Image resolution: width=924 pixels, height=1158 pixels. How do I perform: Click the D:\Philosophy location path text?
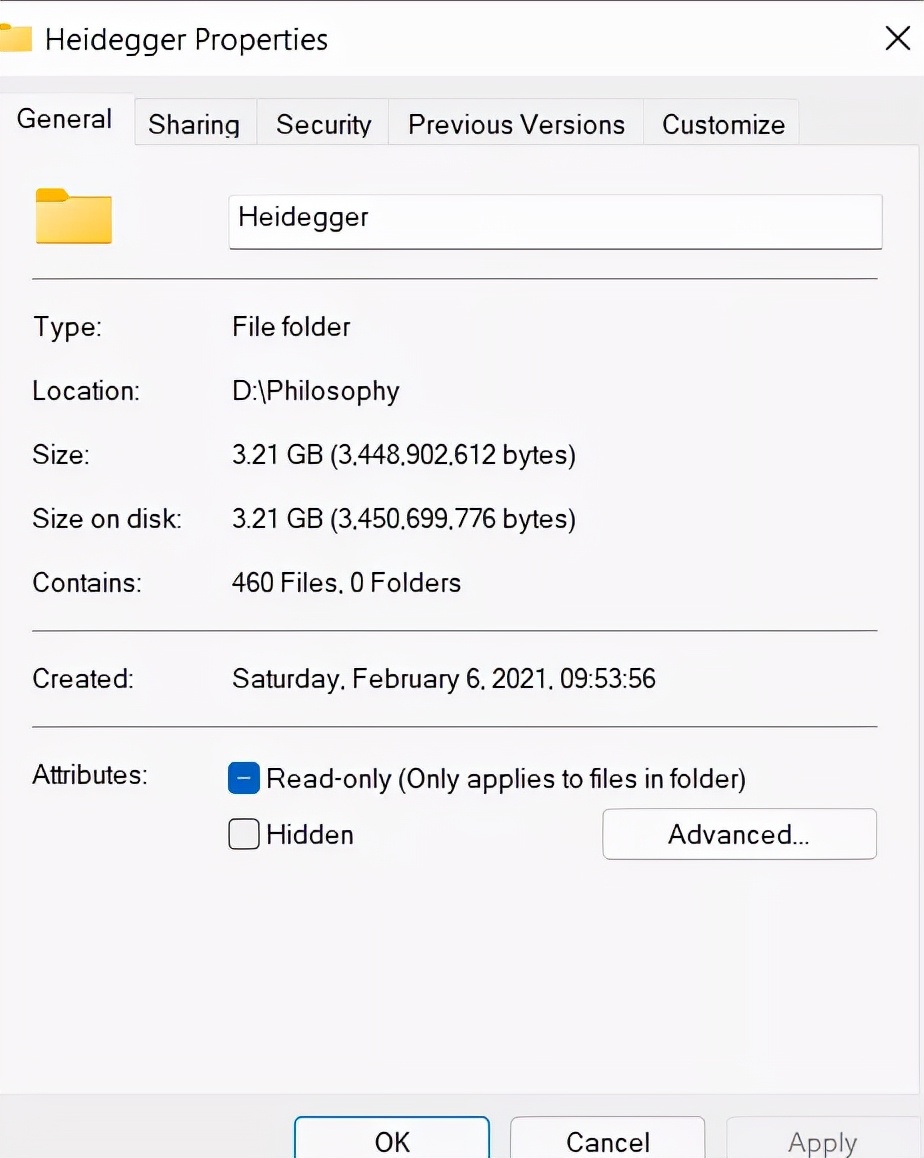[x=316, y=391]
